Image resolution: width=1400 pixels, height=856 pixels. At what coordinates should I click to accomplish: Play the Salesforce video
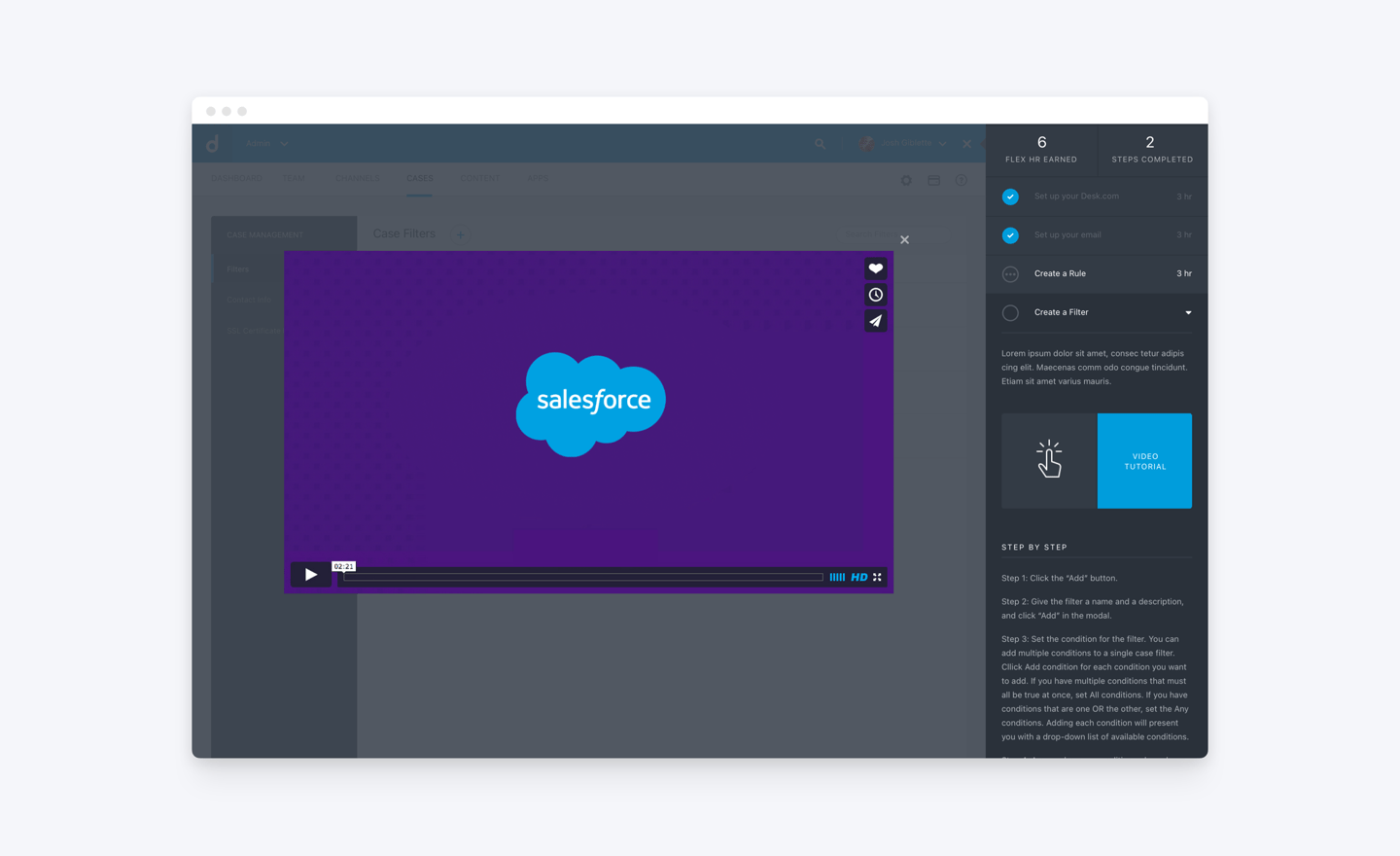310,575
